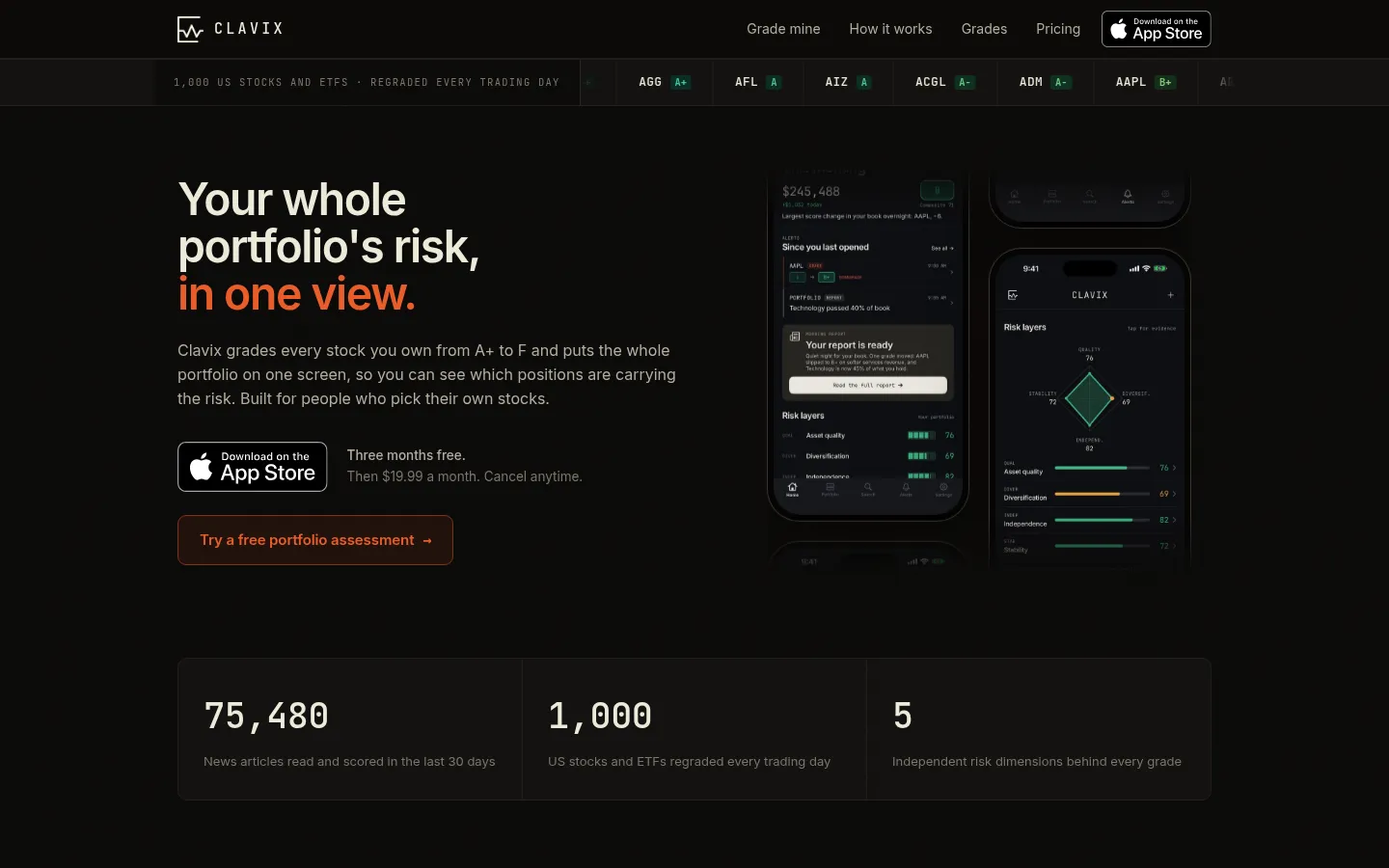This screenshot has width=1389, height=868.
Task: Click the diamond radar chart under Risk layers
Action: 1089,398
